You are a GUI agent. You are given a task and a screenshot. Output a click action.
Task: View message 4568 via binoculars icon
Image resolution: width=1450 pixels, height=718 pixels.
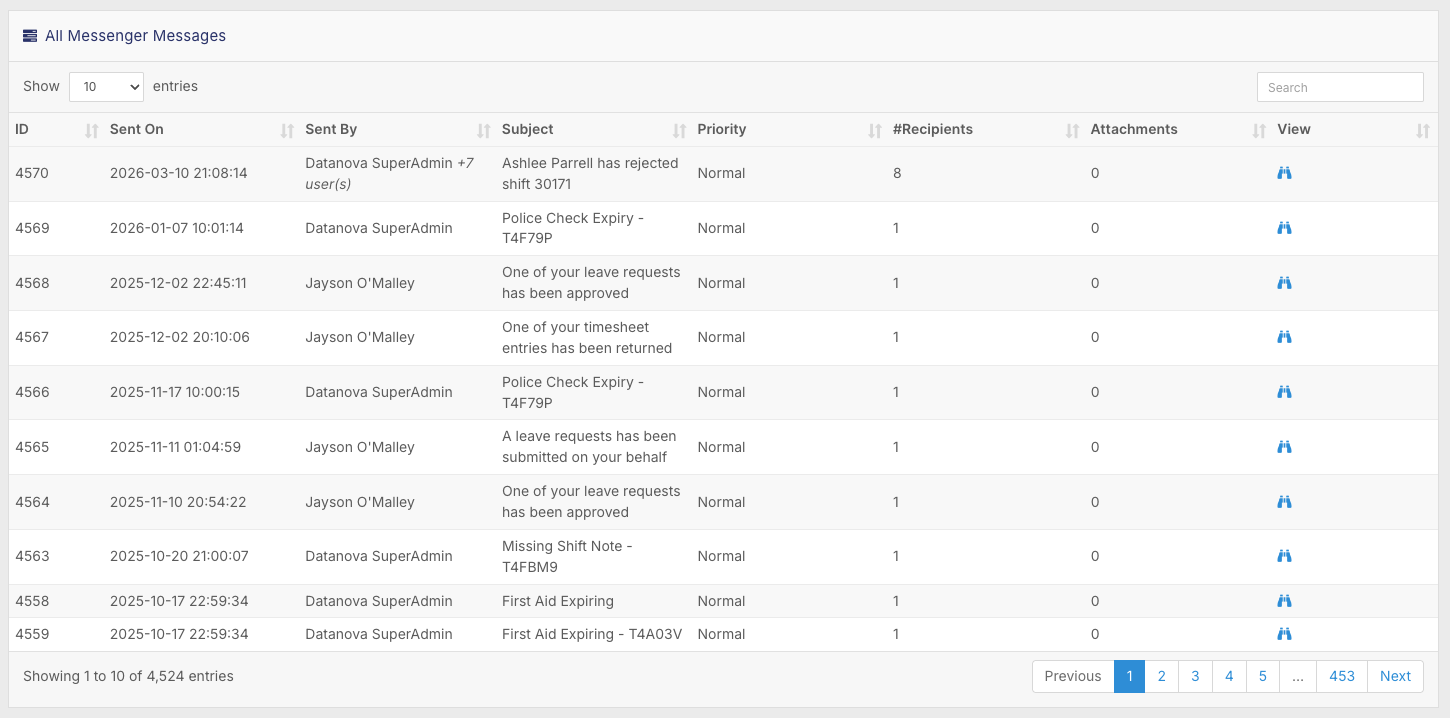[x=1285, y=283]
